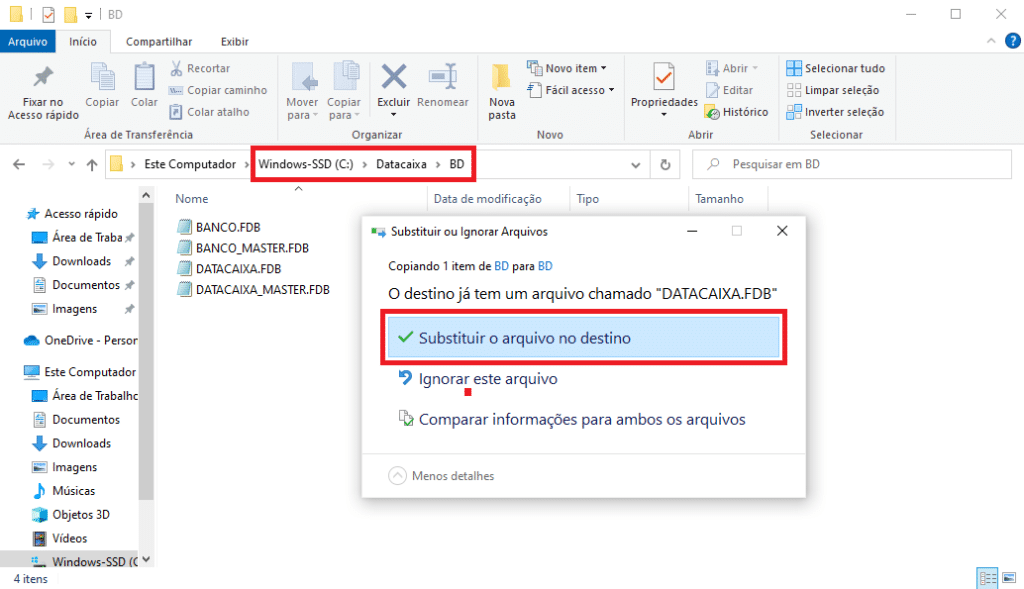Click Selecionar tudo in the ribbon
This screenshot has width=1024, height=589.
[x=836, y=68]
